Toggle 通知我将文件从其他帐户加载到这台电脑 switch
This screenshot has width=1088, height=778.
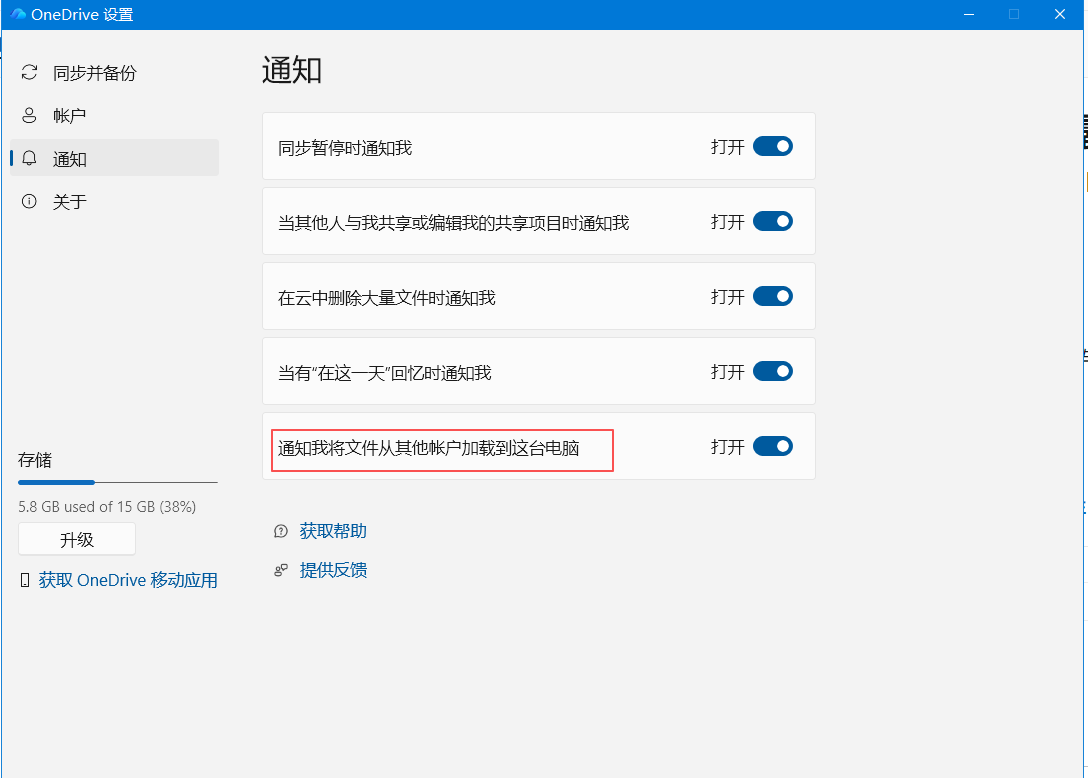pyautogui.click(x=772, y=446)
